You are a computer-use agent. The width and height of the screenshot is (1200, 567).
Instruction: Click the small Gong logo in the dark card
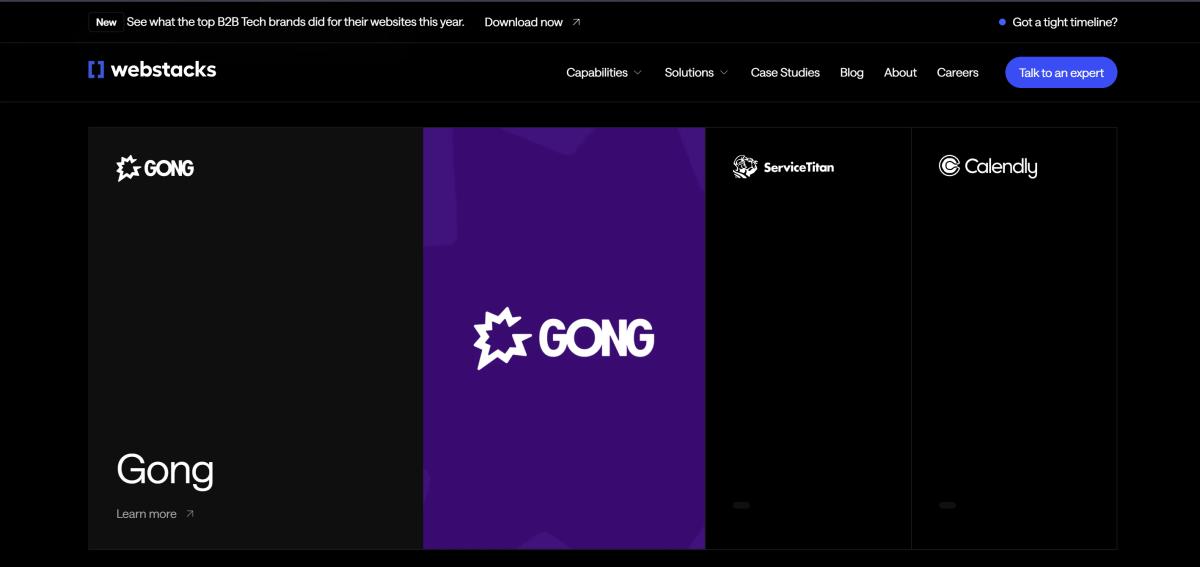coord(155,168)
